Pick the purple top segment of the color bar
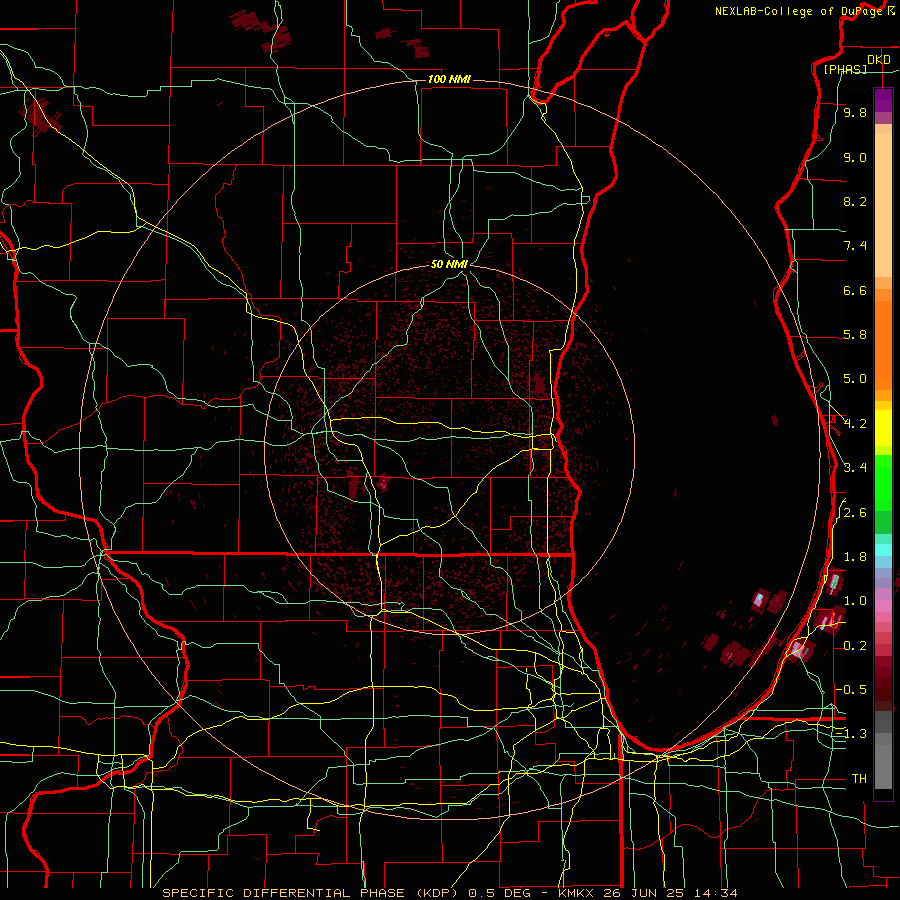Image resolution: width=900 pixels, height=900 pixels. (x=883, y=100)
